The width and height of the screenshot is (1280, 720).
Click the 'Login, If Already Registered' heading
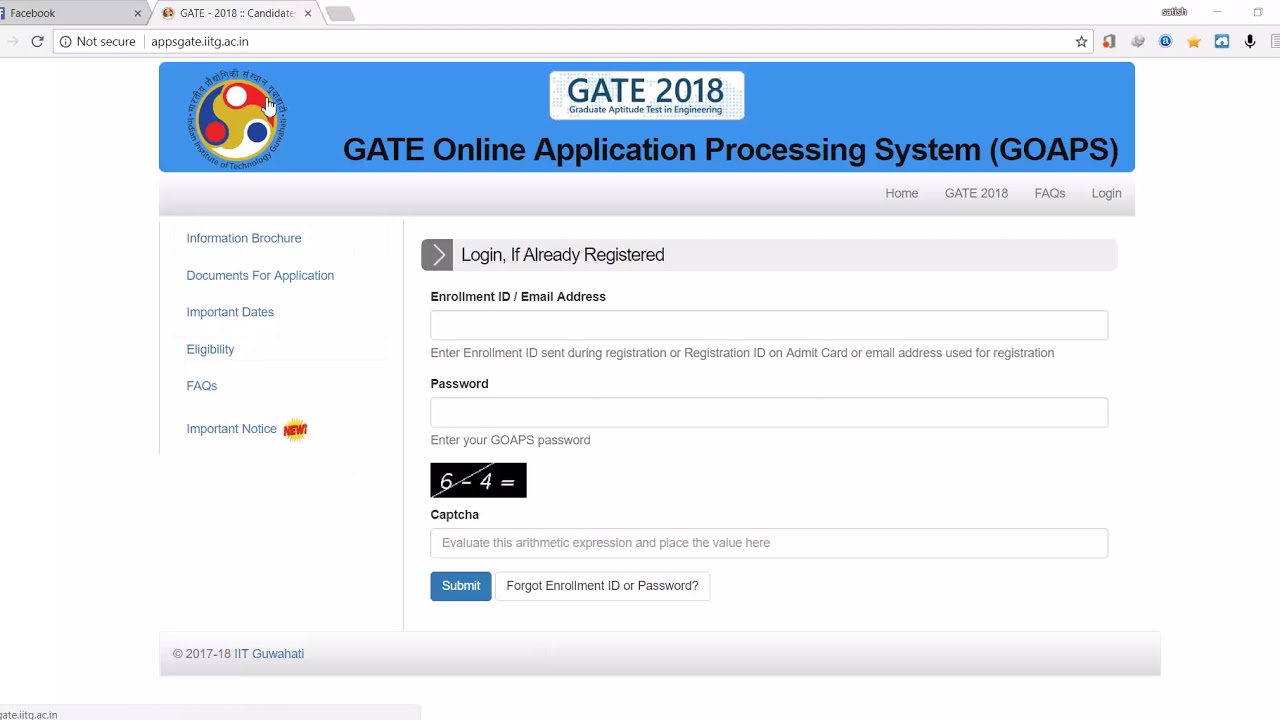click(563, 255)
